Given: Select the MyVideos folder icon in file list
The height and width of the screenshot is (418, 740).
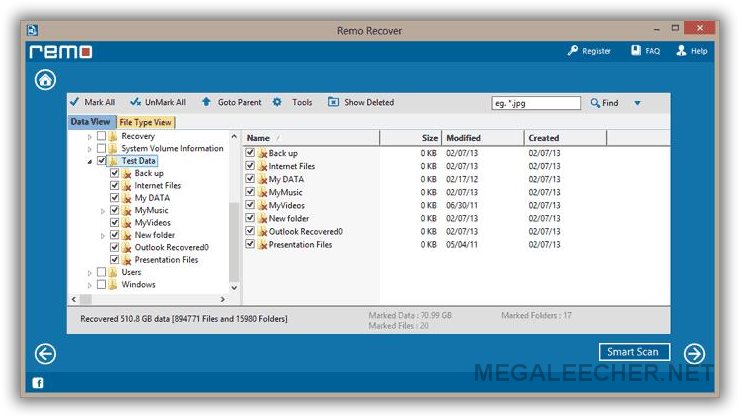Looking at the screenshot, I should [x=263, y=206].
